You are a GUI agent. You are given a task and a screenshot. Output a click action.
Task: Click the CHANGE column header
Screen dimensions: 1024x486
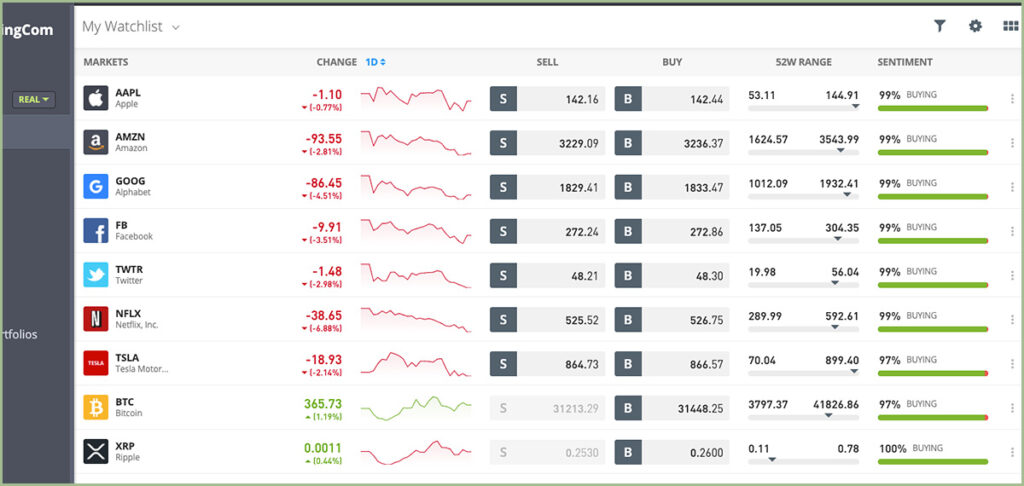click(x=336, y=62)
